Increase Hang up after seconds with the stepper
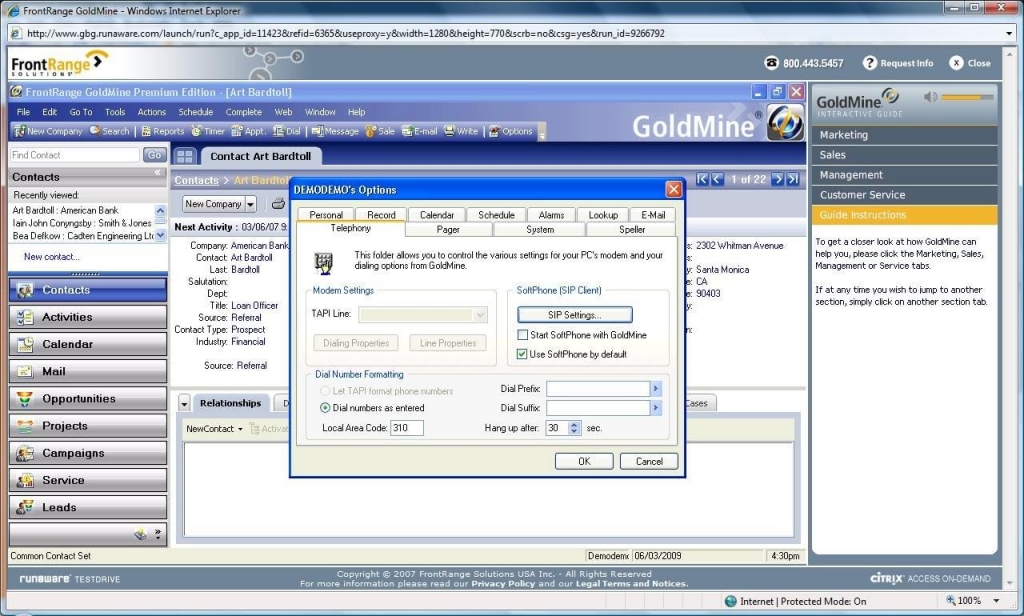Viewport: 1024px width, 616px height. pos(574,422)
